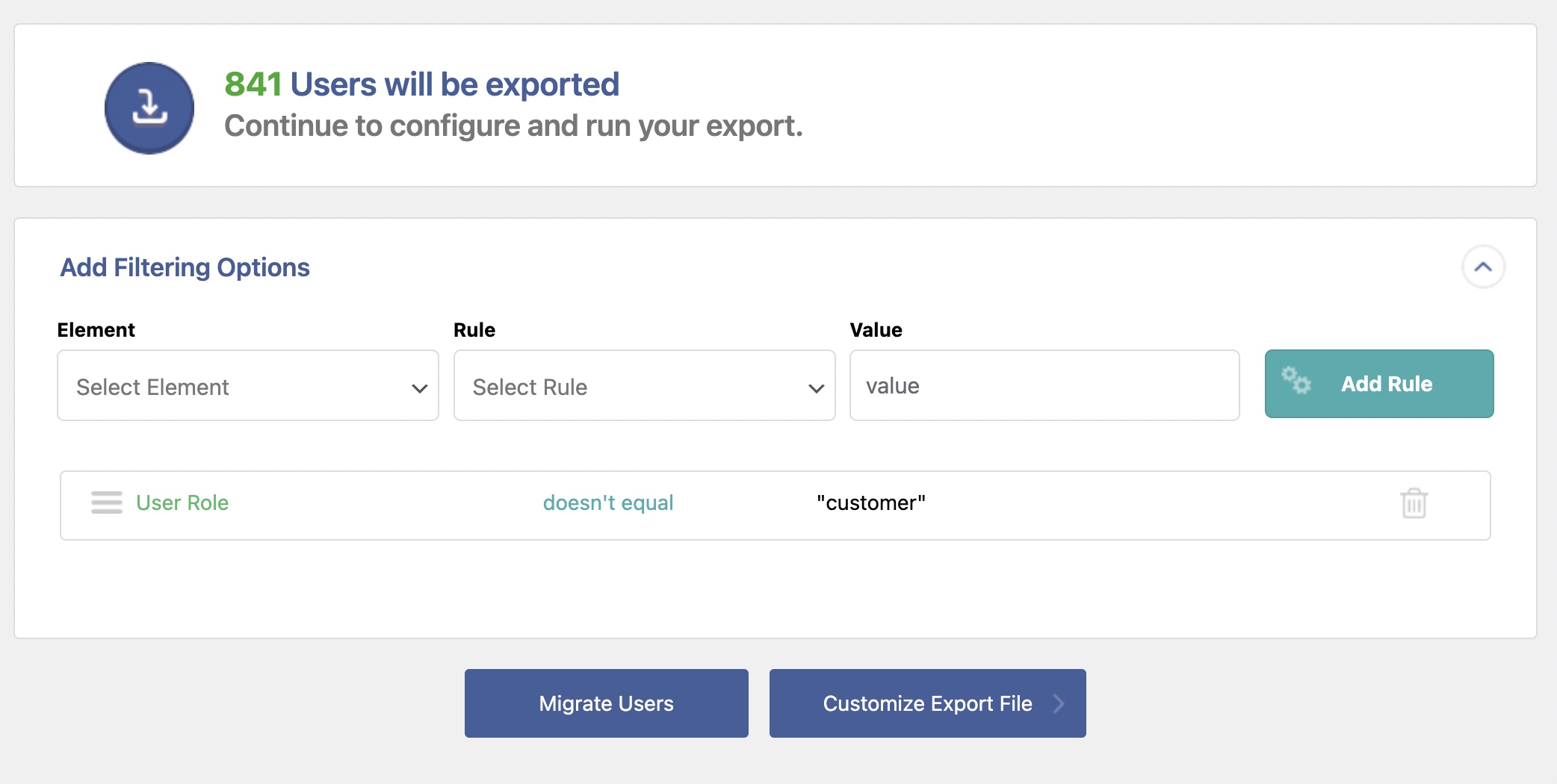Delete the User Role filter rule

1413,503
